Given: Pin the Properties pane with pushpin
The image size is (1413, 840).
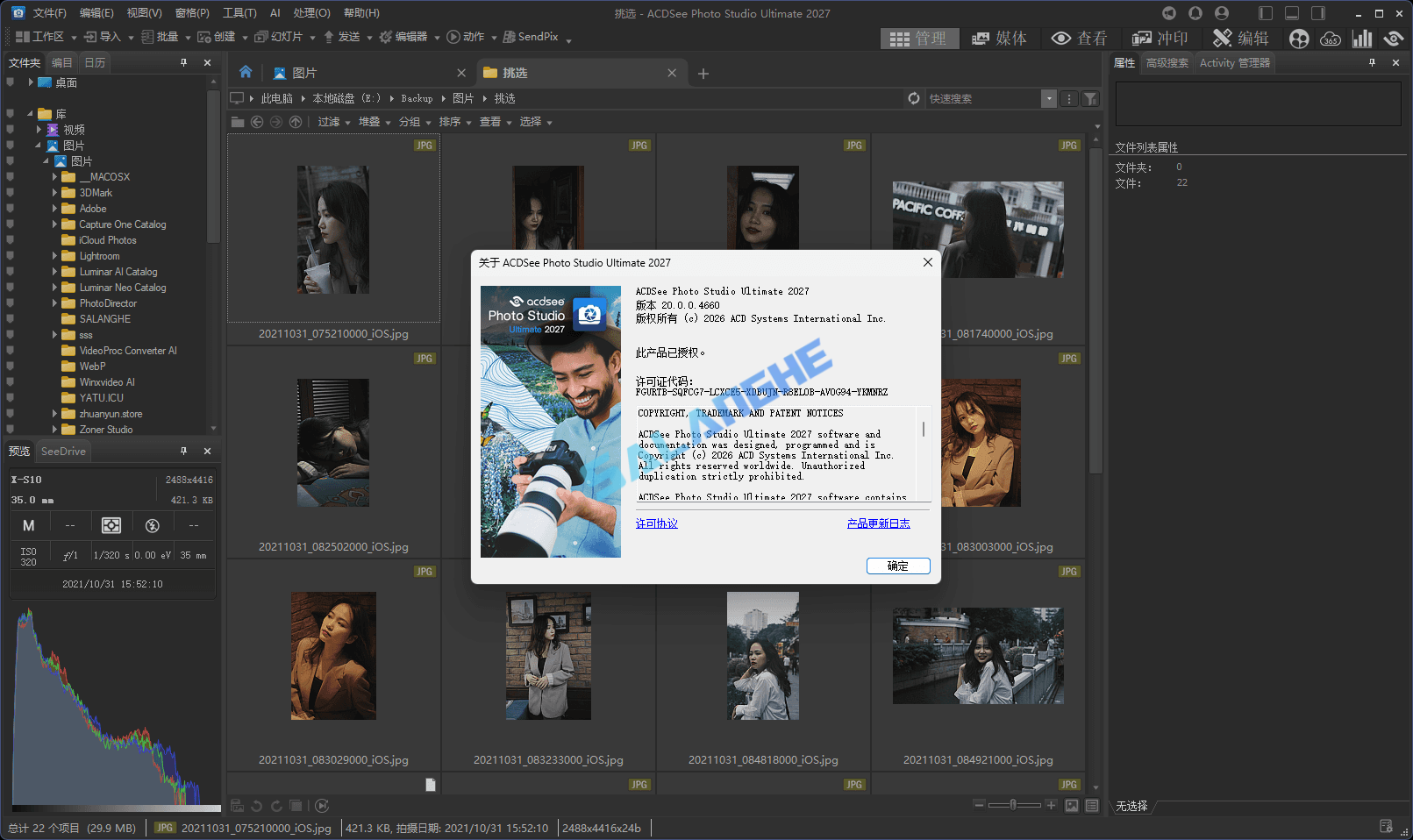Looking at the screenshot, I should click(x=1372, y=62).
